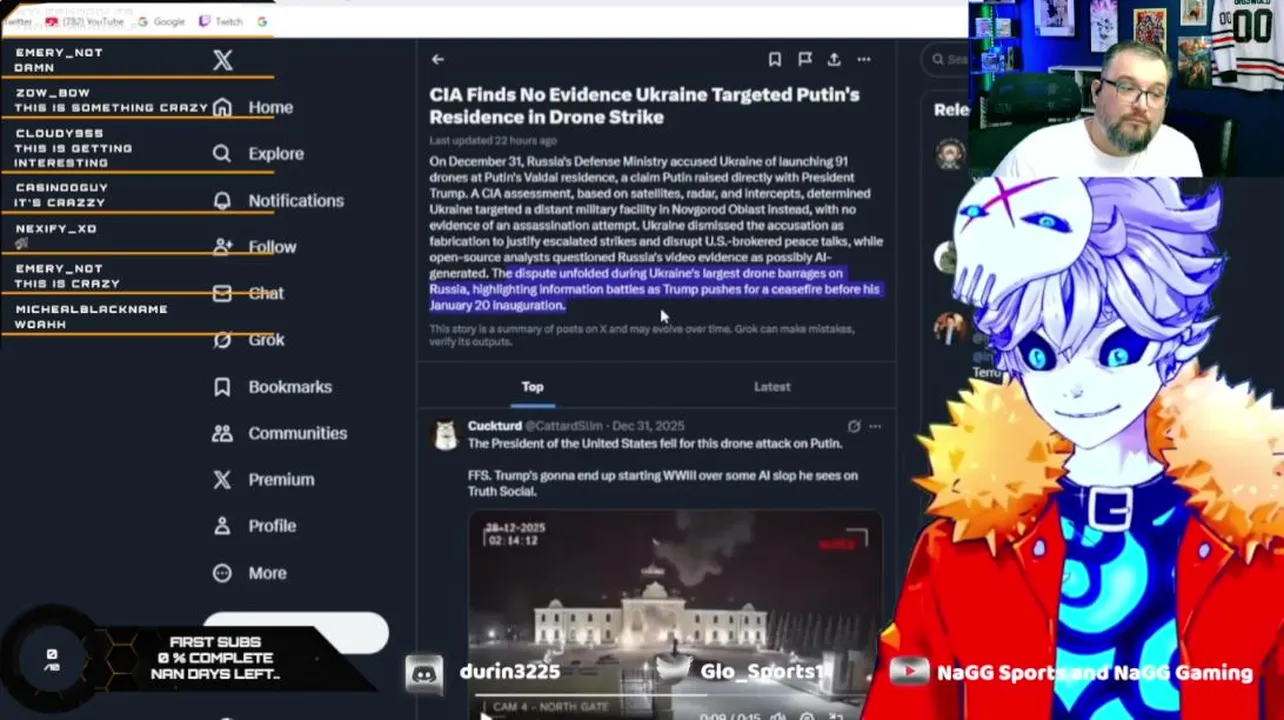Open Chat via the envelope icon
Screen dimensions: 1284x720
pos(222,293)
